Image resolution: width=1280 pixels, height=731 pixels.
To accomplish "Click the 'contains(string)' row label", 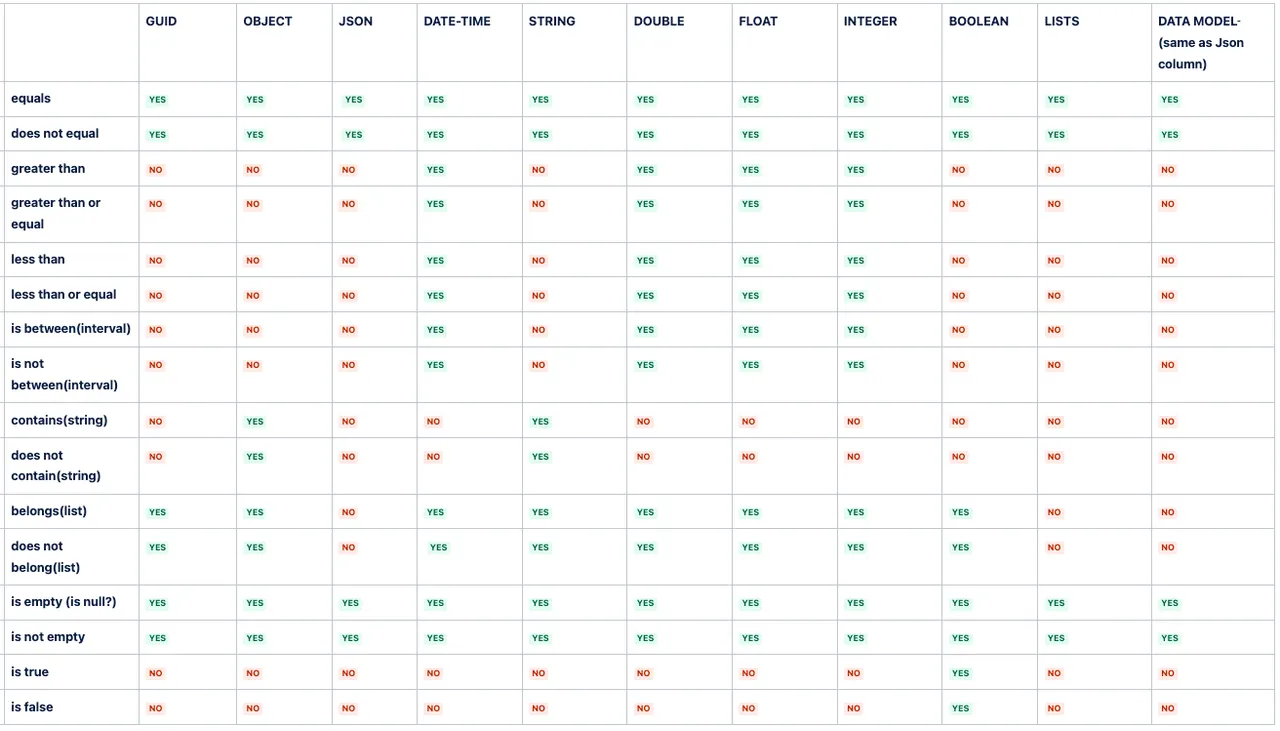I will pyautogui.click(x=59, y=420).
